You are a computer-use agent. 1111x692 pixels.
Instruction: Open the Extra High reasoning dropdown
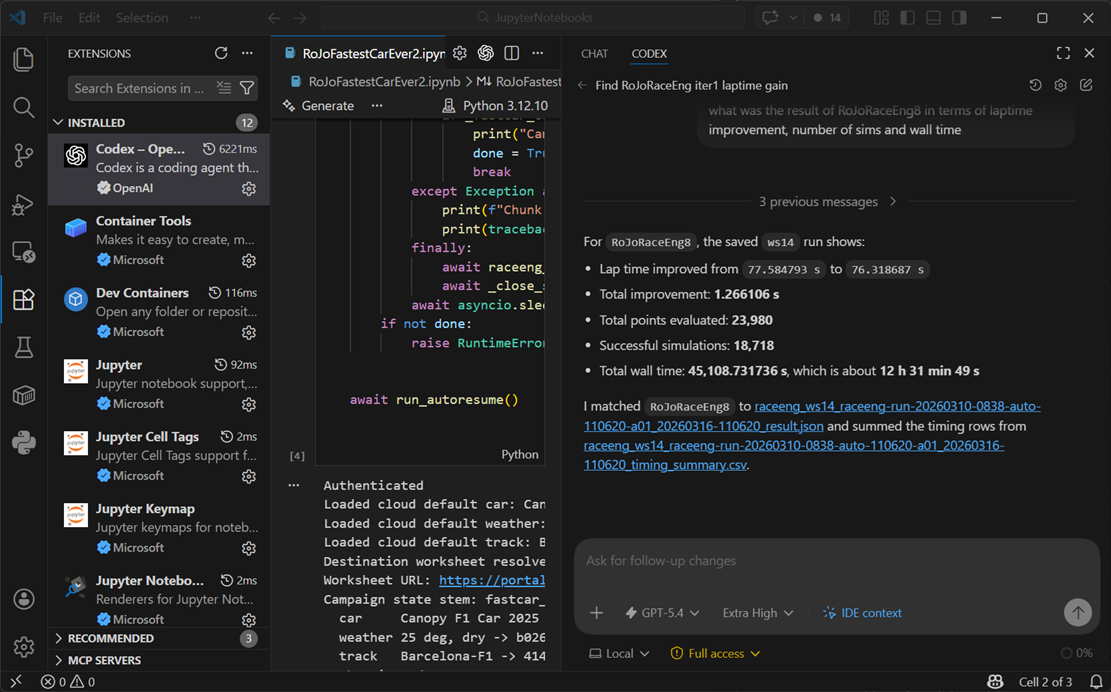tap(757, 613)
